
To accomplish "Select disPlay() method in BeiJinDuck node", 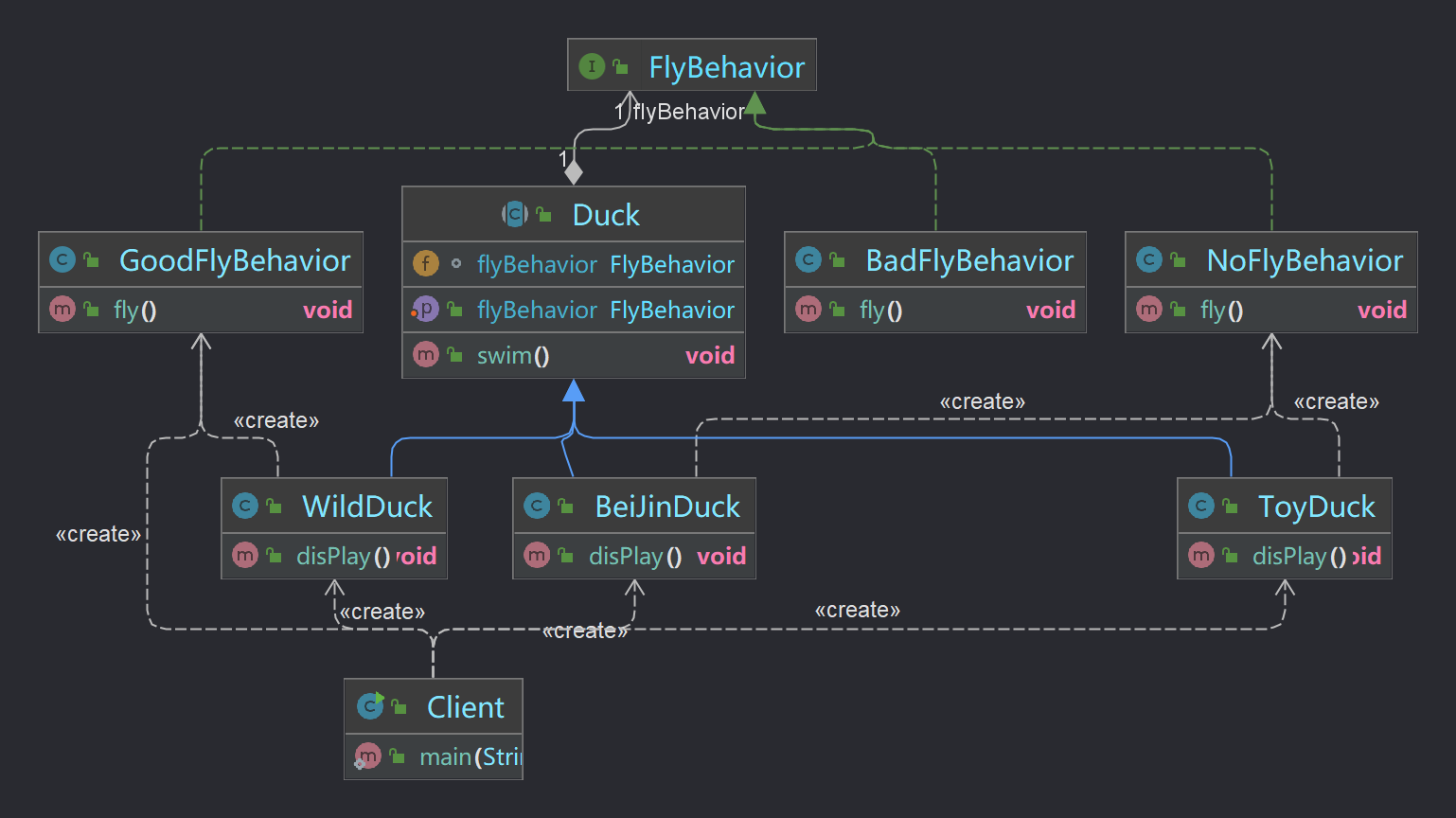I will click(x=634, y=556).
